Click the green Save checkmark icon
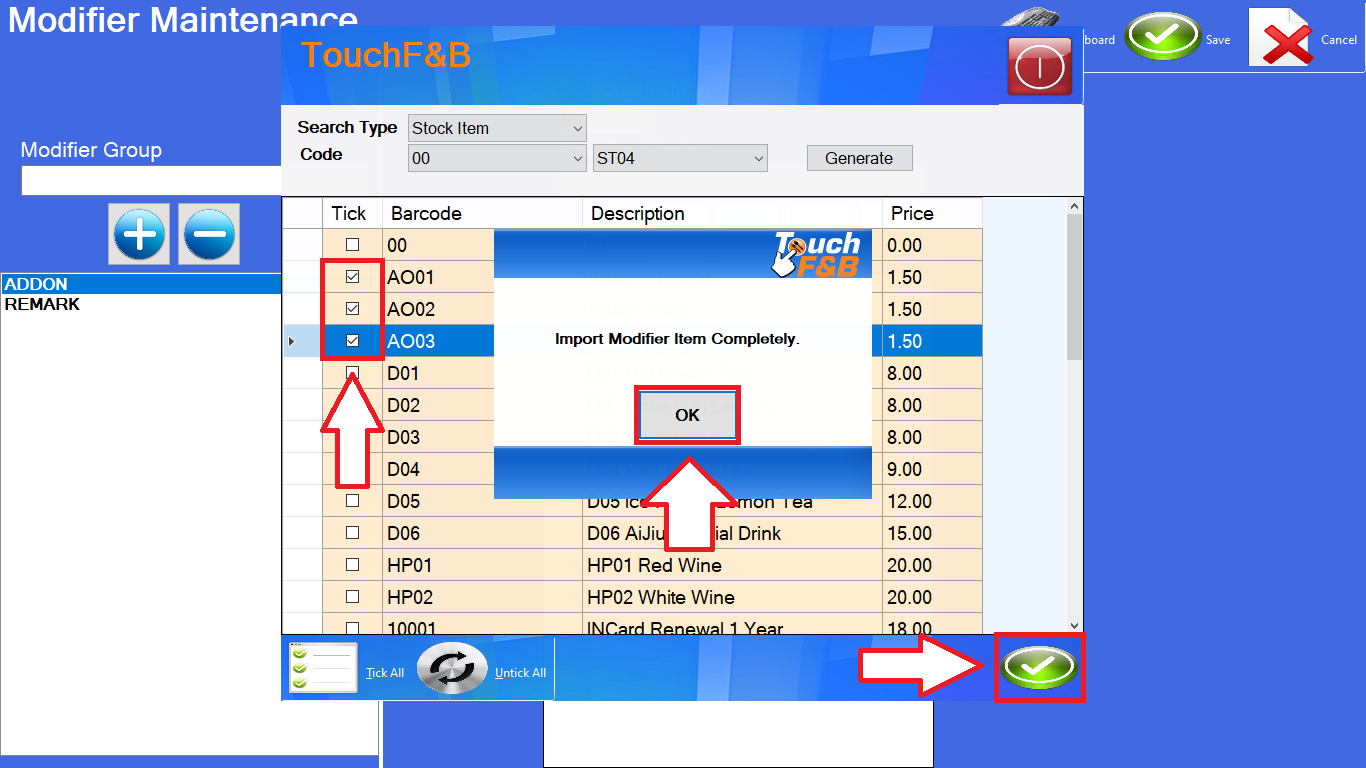Image resolution: width=1366 pixels, height=768 pixels. click(1163, 38)
